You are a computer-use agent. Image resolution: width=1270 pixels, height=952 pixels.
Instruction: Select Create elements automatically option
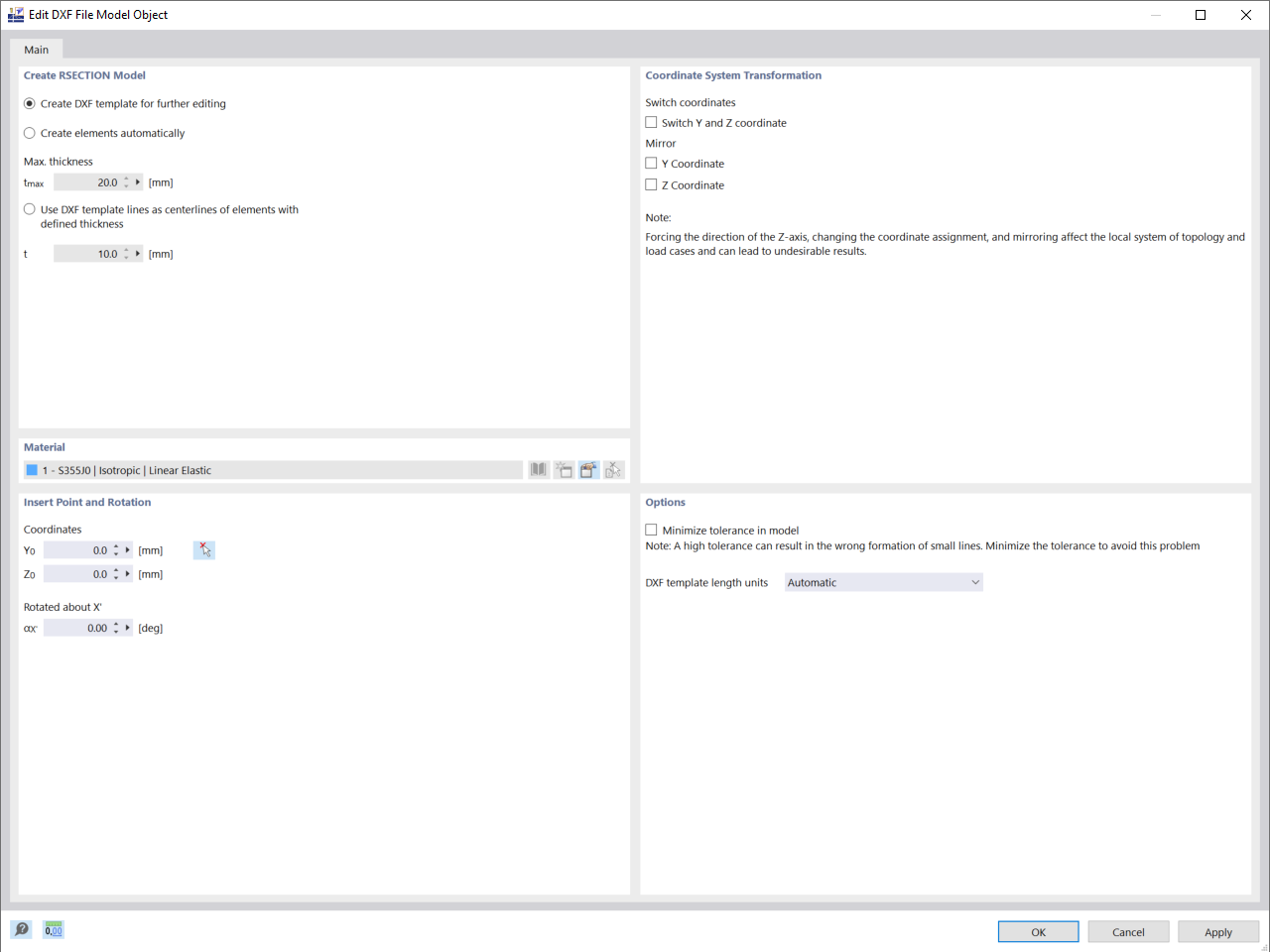(29, 132)
